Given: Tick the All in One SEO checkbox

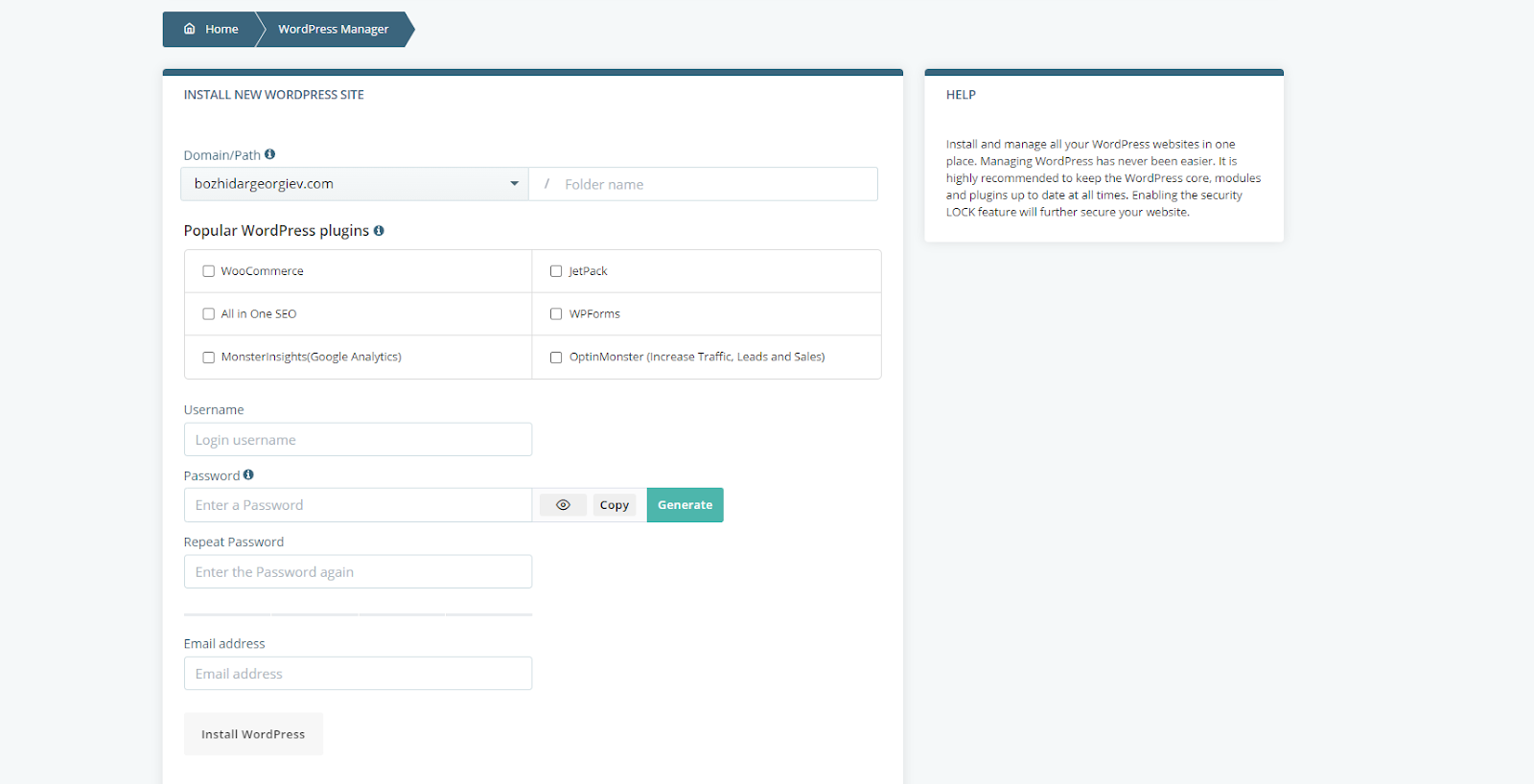Looking at the screenshot, I should tap(208, 313).
